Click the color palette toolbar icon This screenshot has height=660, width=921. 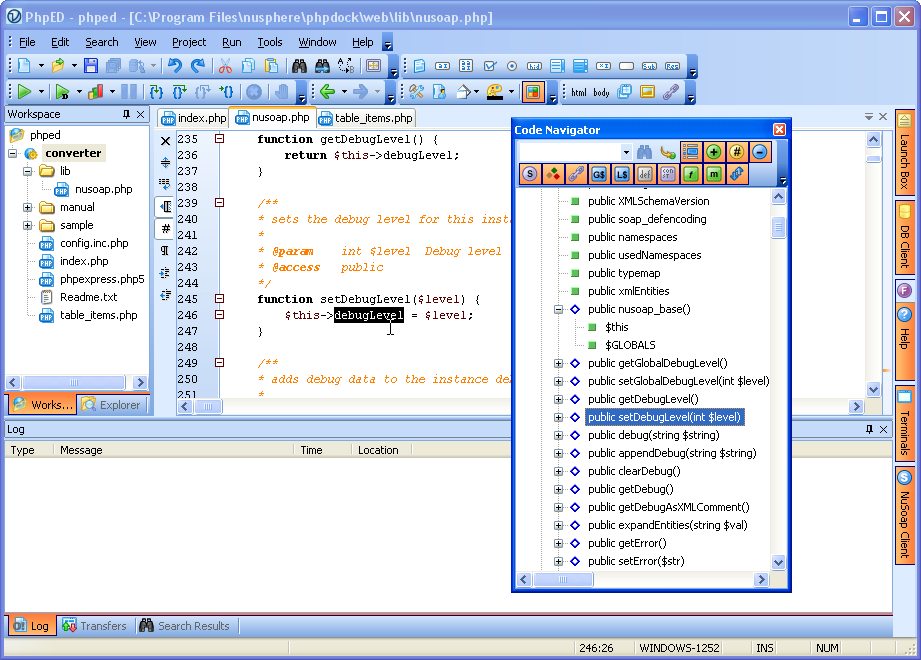tap(495, 92)
